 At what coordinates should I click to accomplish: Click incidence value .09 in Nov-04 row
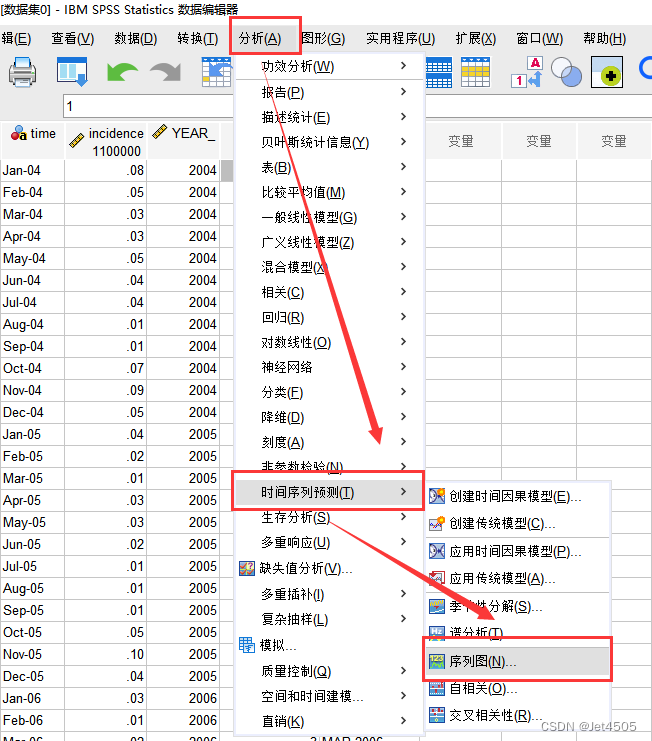(105, 390)
